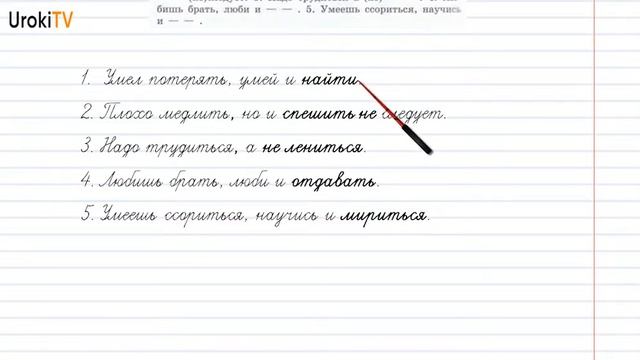Click the bold word "отдавать"
Screen dimensions: 640x360
pos(333,181)
